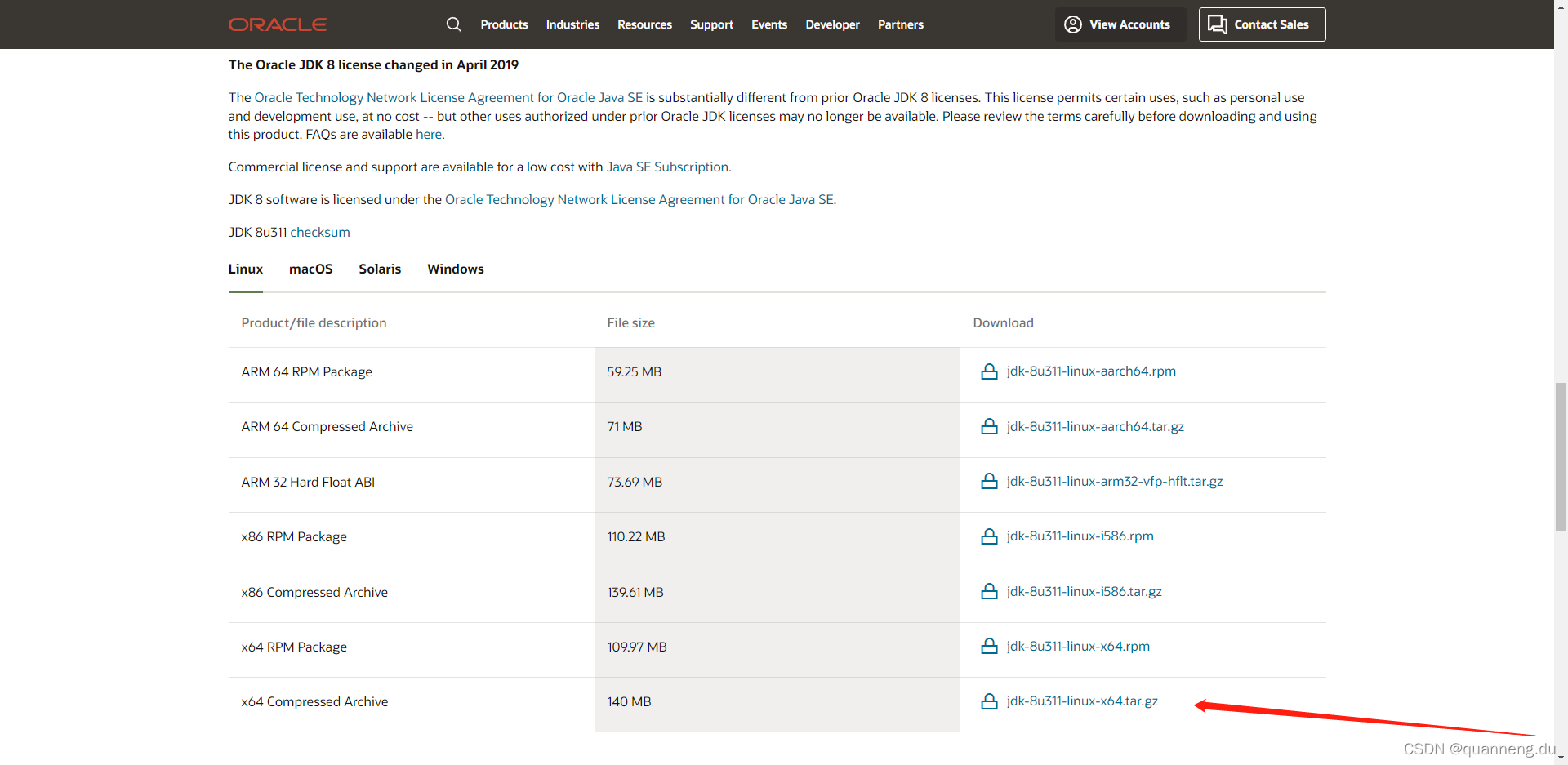This screenshot has height=765, width=1568.
Task: Click lock icon beside jdk-8u311-linux-i586.rpm
Action: pyautogui.click(x=989, y=536)
